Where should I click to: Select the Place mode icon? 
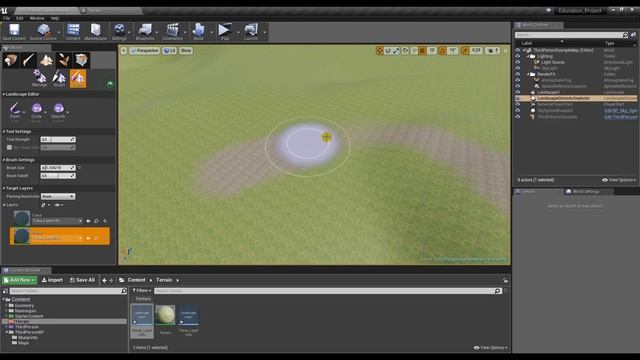pyautogui.click(x=11, y=60)
